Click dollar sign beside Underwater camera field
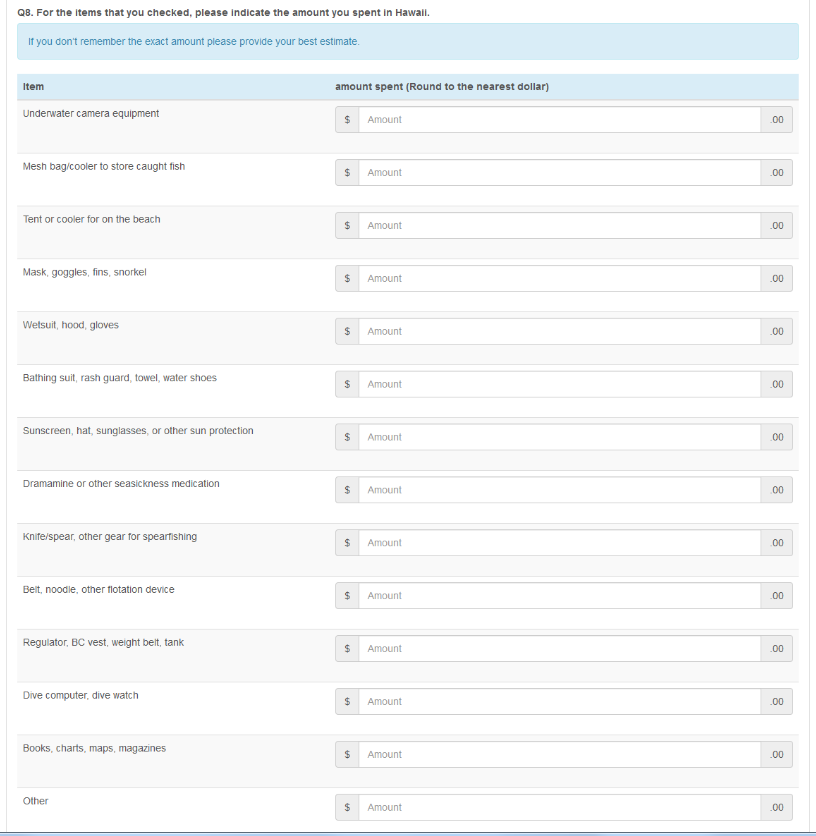Viewport: 816px width, 836px height. [347, 120]
